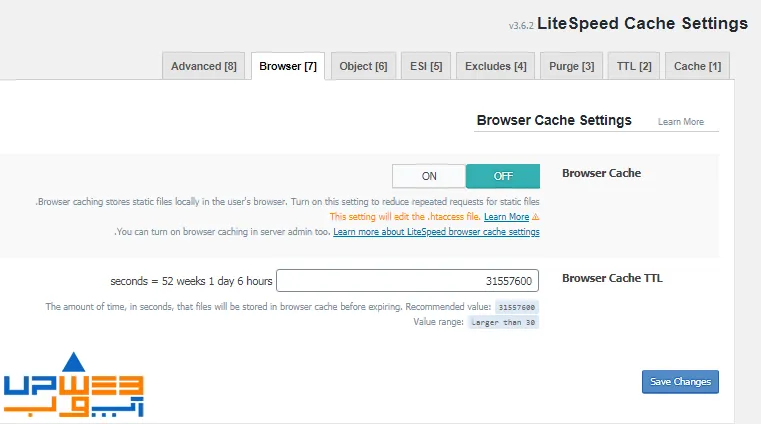Viewport: 761px width, 424px height.
Task: Click the Browser Cache Settings heading
Action: [554, 120]
